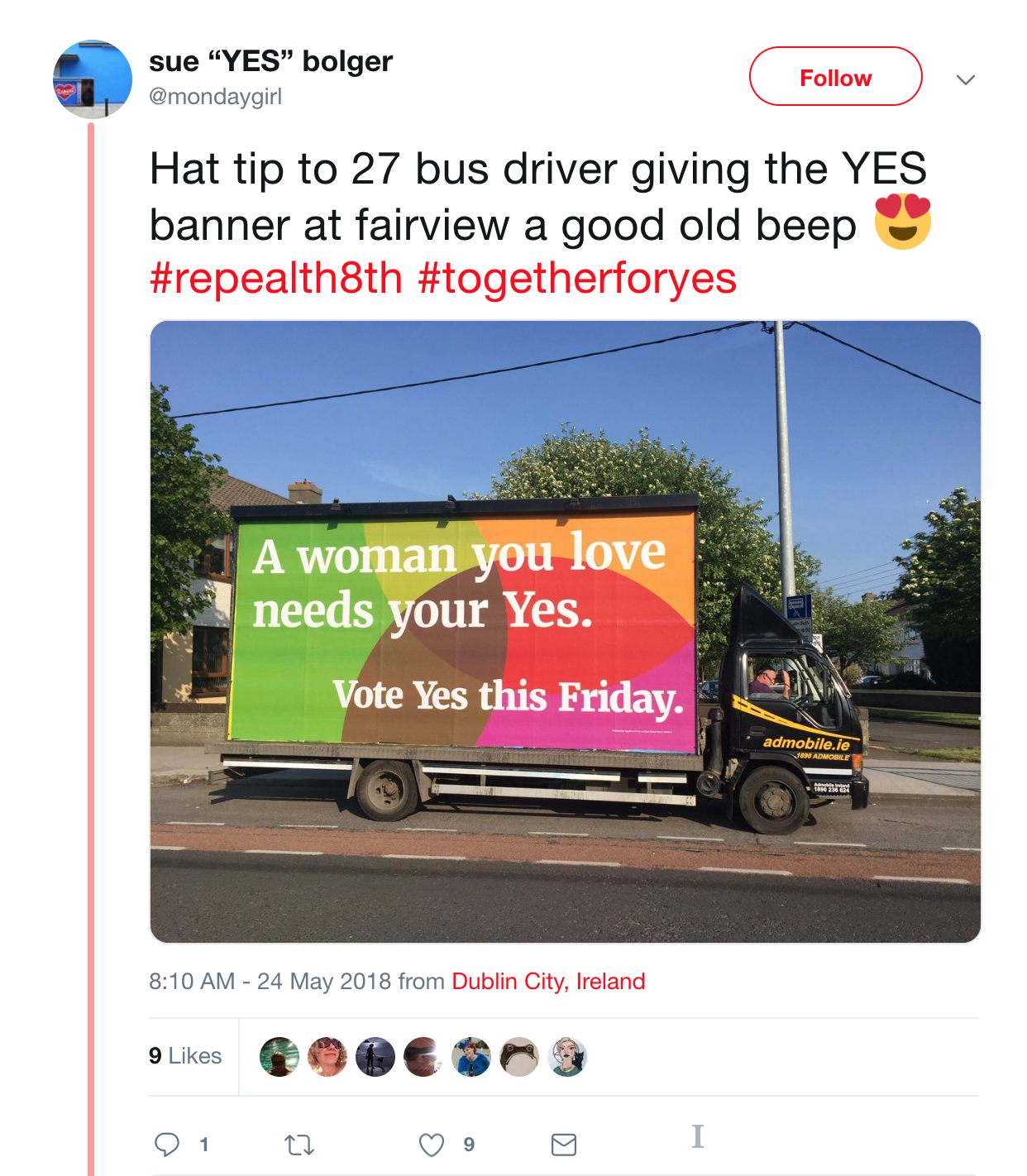The image size is (1027, 1176).
Task: Open the #togetherforyes hashtag link
Action: [x=577, y=278]
